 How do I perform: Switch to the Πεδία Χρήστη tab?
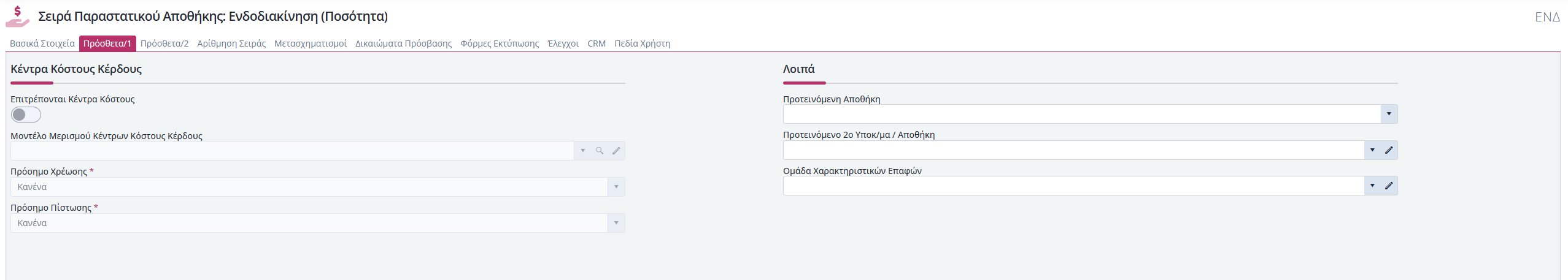(x=642, y=44)
